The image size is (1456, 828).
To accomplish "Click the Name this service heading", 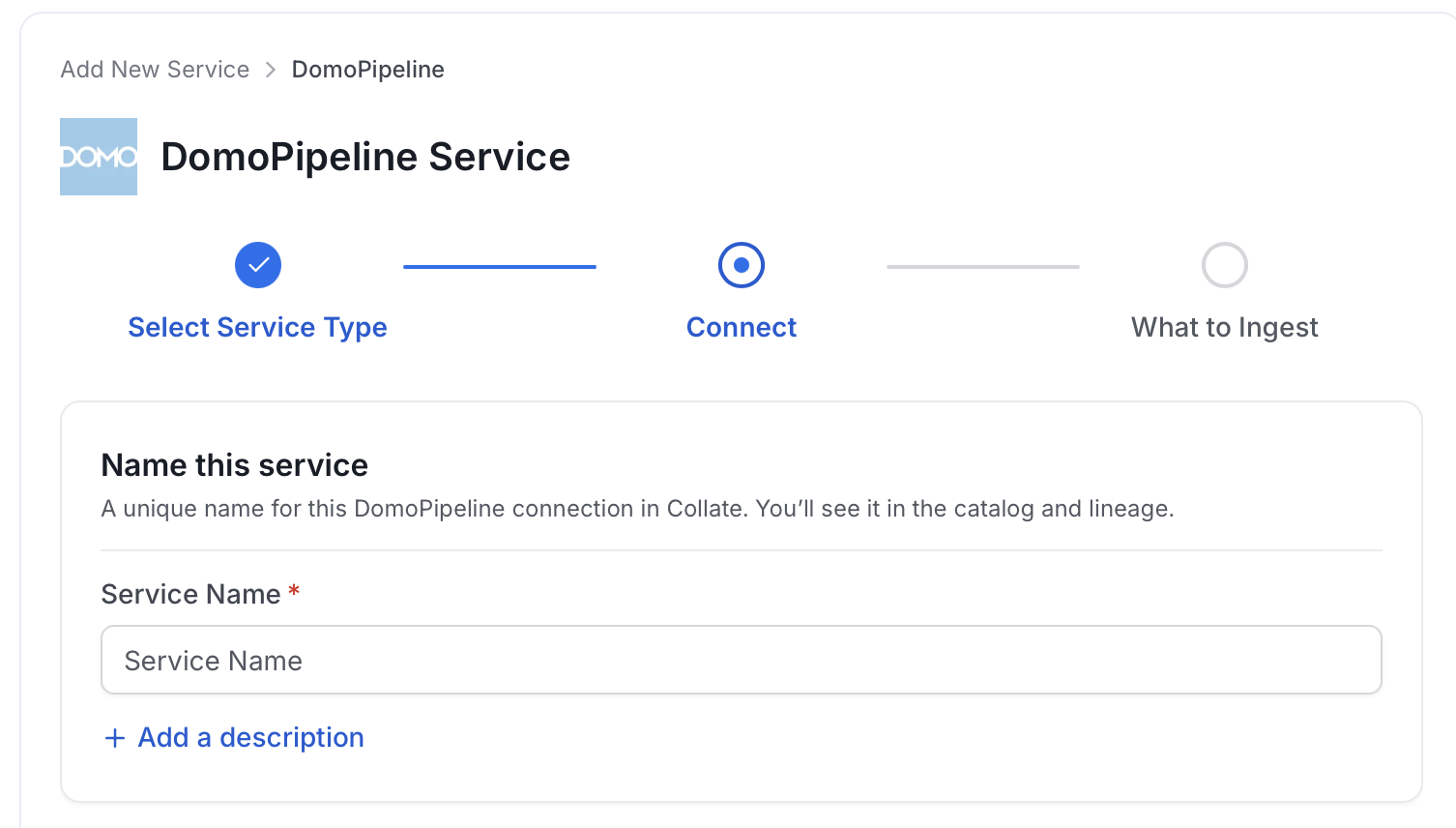I will coord(235,465).
